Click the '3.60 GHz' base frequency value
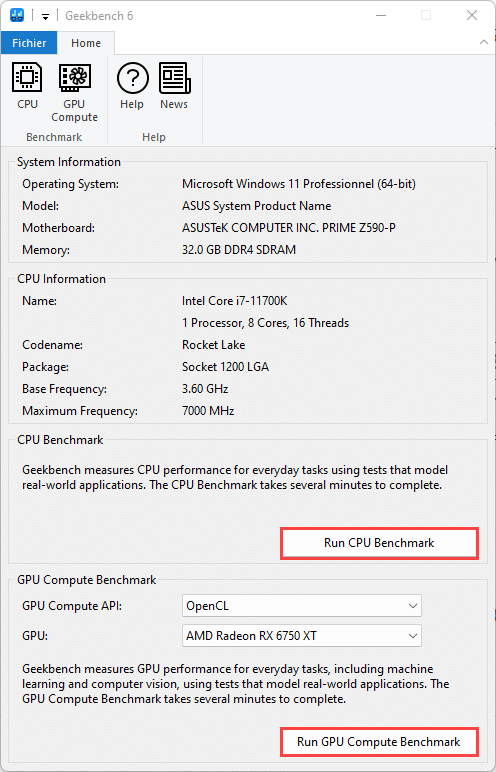Viewport: 496px width, 772px height. [x=205, y=389]
